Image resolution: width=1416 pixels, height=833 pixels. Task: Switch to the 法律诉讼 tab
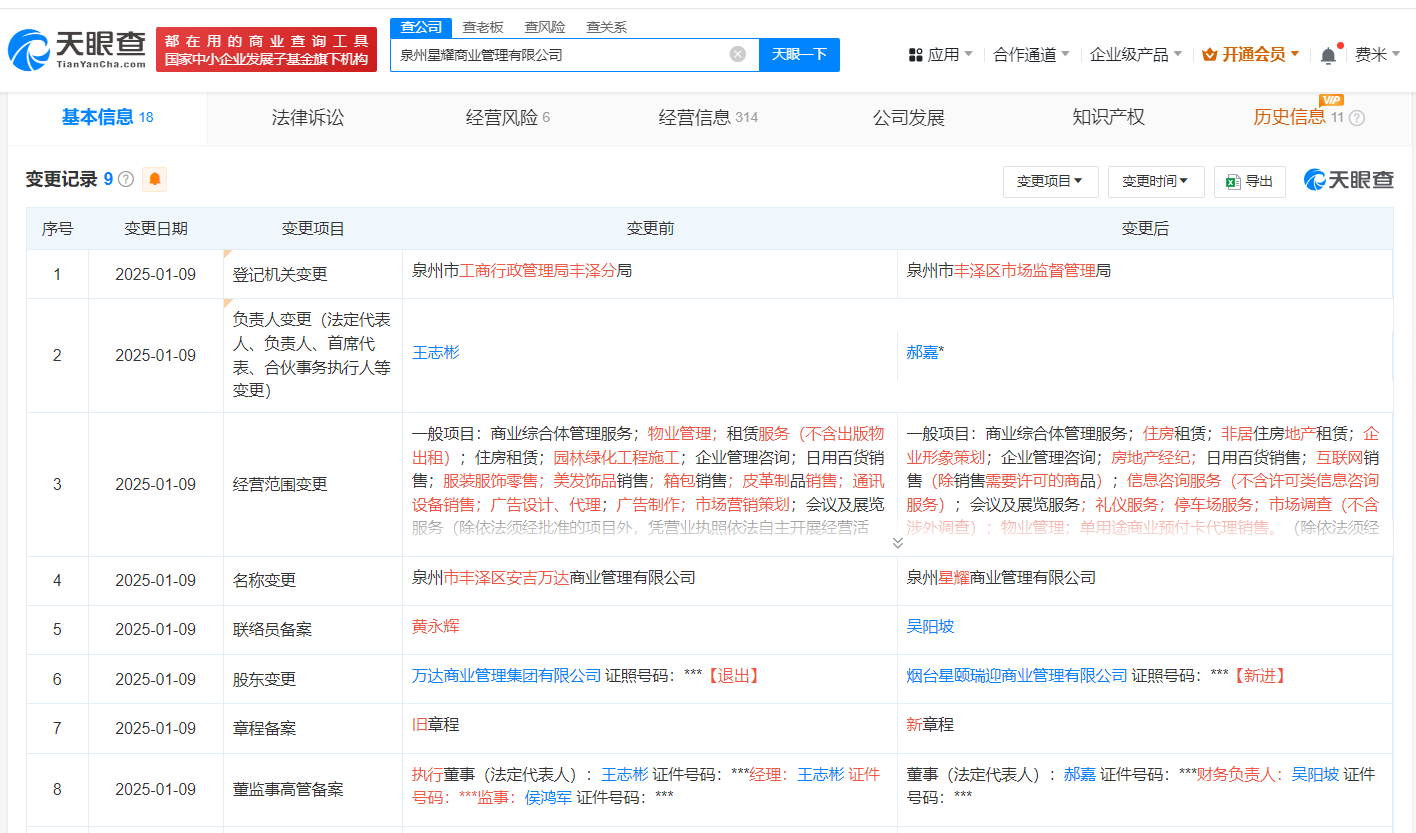coord(306,117)
